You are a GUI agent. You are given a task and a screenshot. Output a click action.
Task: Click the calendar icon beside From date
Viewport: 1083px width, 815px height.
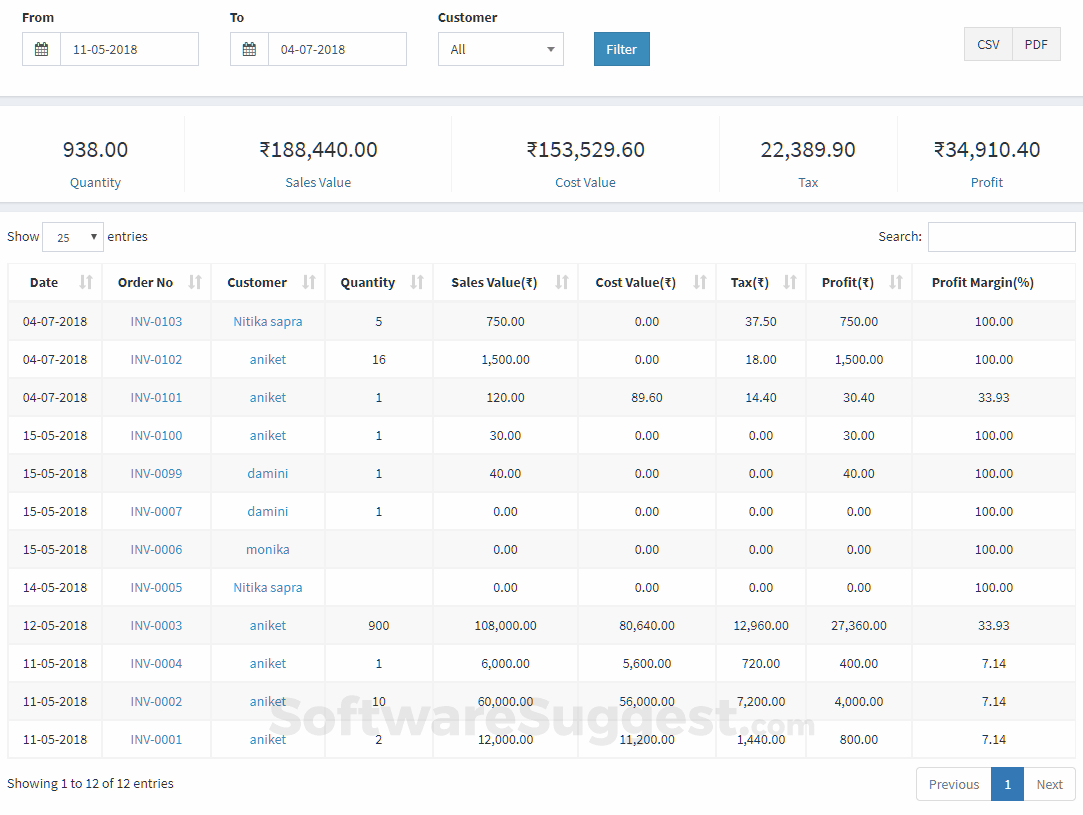coord(41,49)
